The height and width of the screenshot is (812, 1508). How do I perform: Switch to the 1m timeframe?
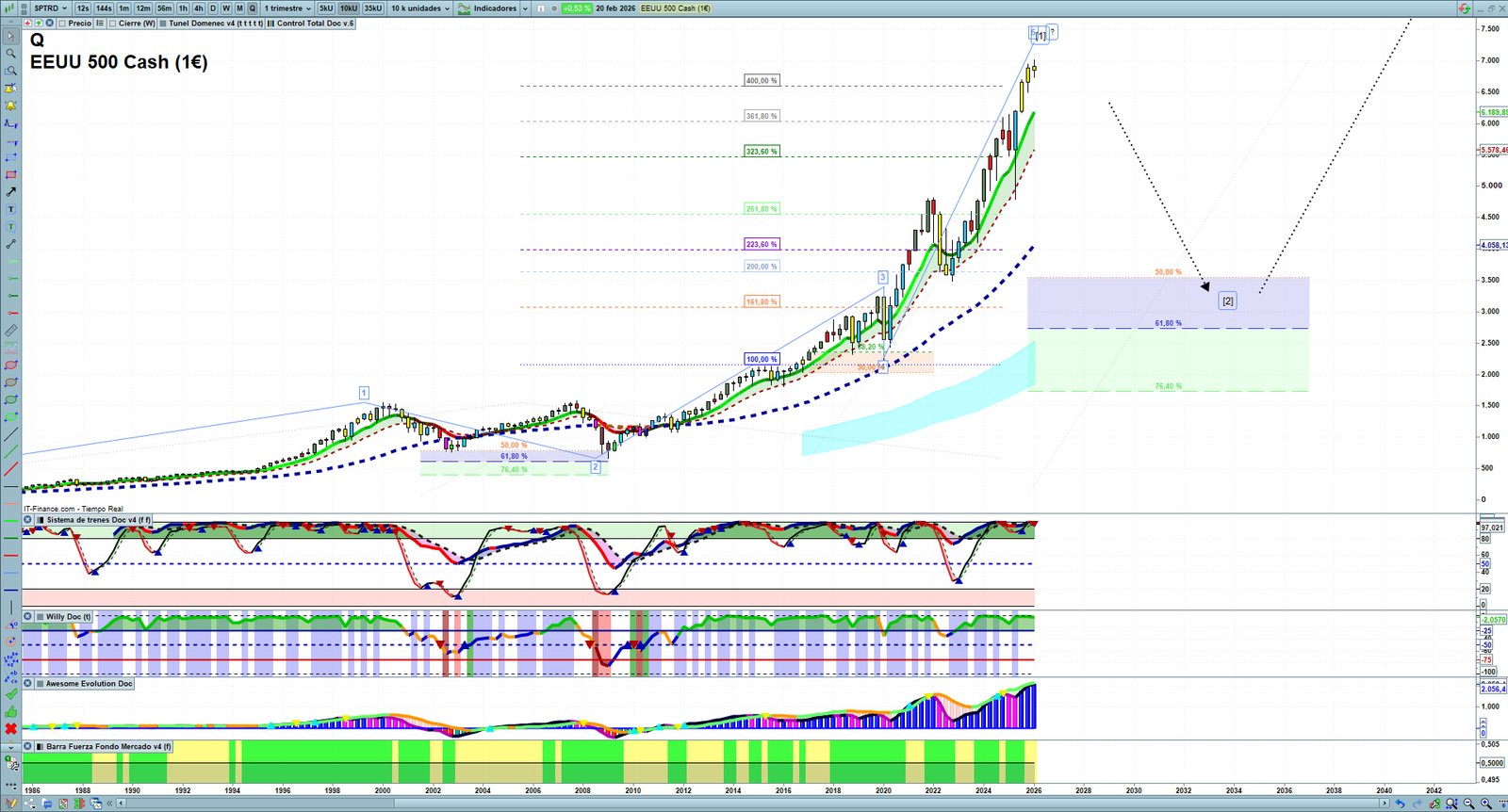click(123, 8)
